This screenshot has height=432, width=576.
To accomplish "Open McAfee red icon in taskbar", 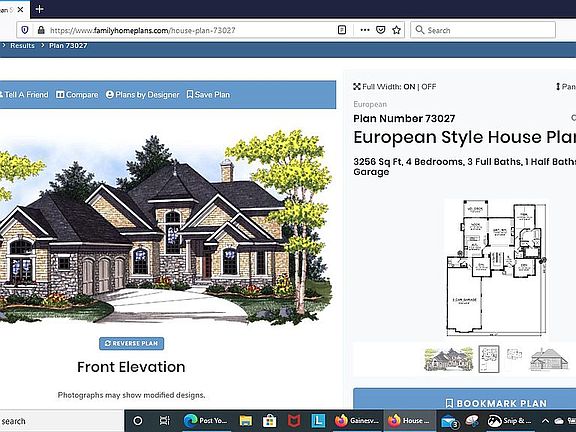I will 294,421.
